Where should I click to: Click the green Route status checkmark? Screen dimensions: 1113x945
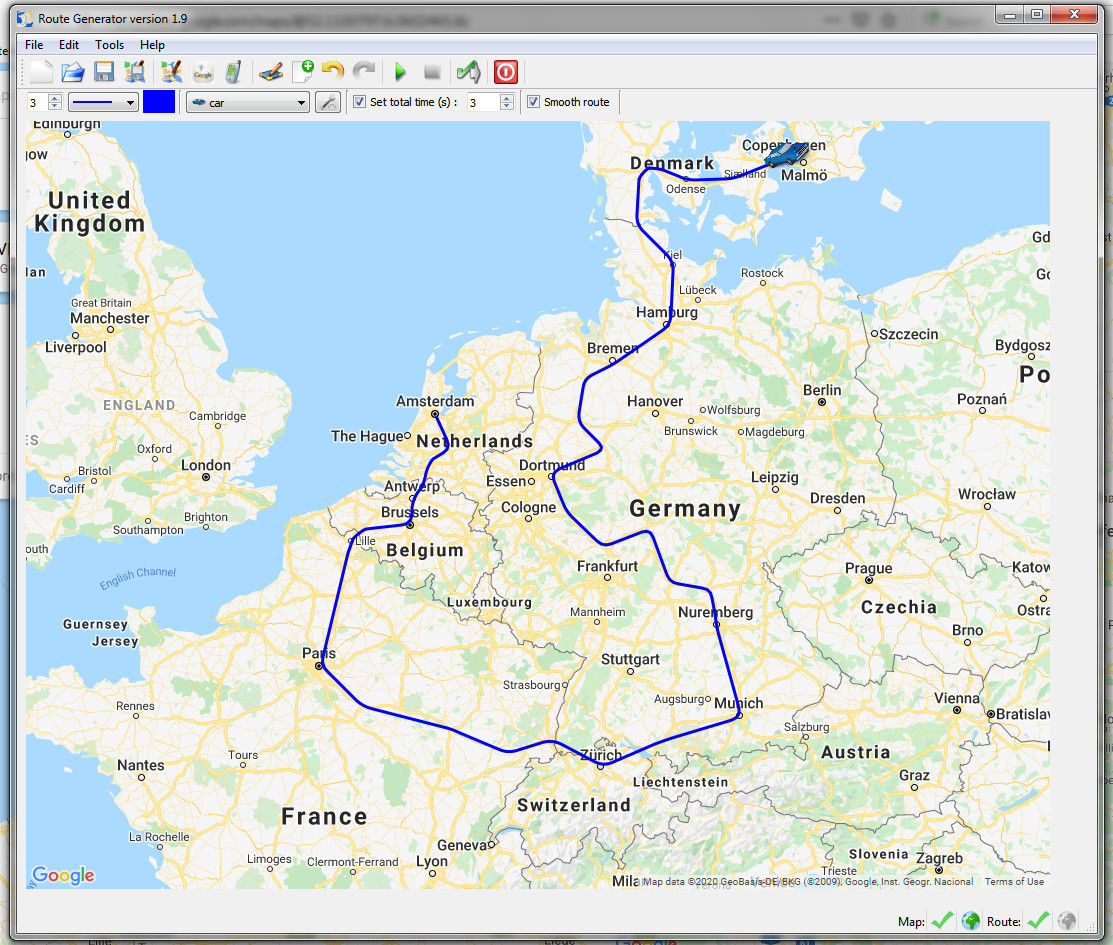(x=1038, y=921)
